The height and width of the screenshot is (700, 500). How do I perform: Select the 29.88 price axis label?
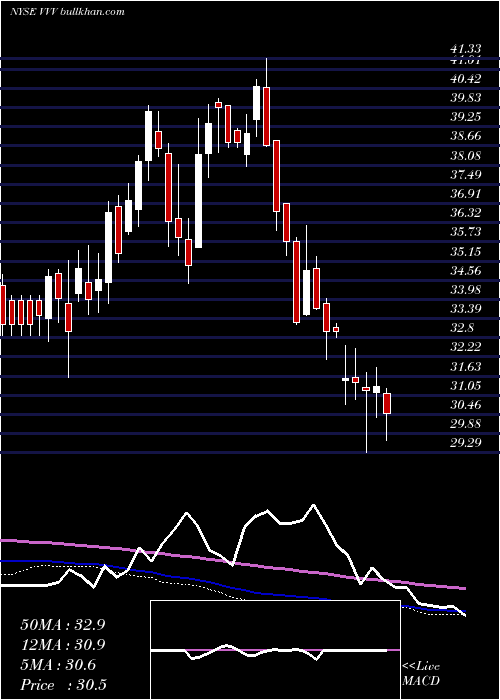point(466,424)
